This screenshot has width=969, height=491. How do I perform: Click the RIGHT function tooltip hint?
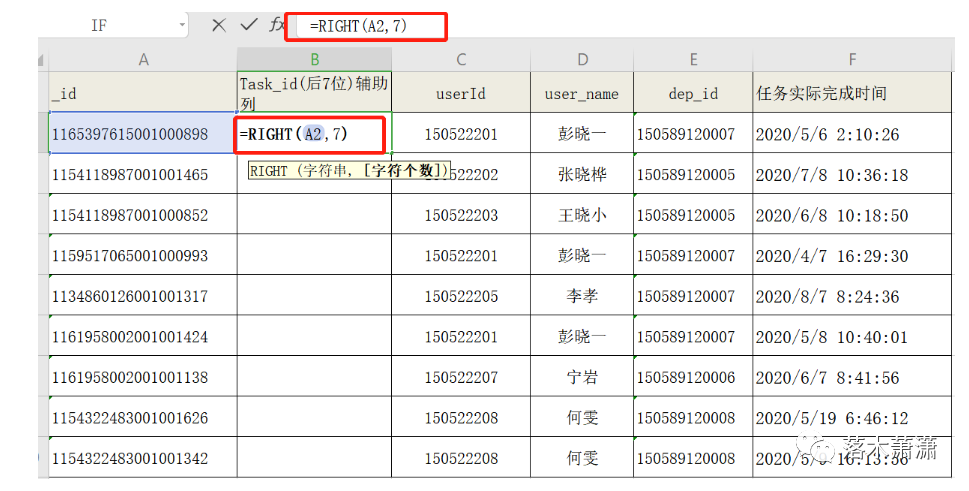349,170
